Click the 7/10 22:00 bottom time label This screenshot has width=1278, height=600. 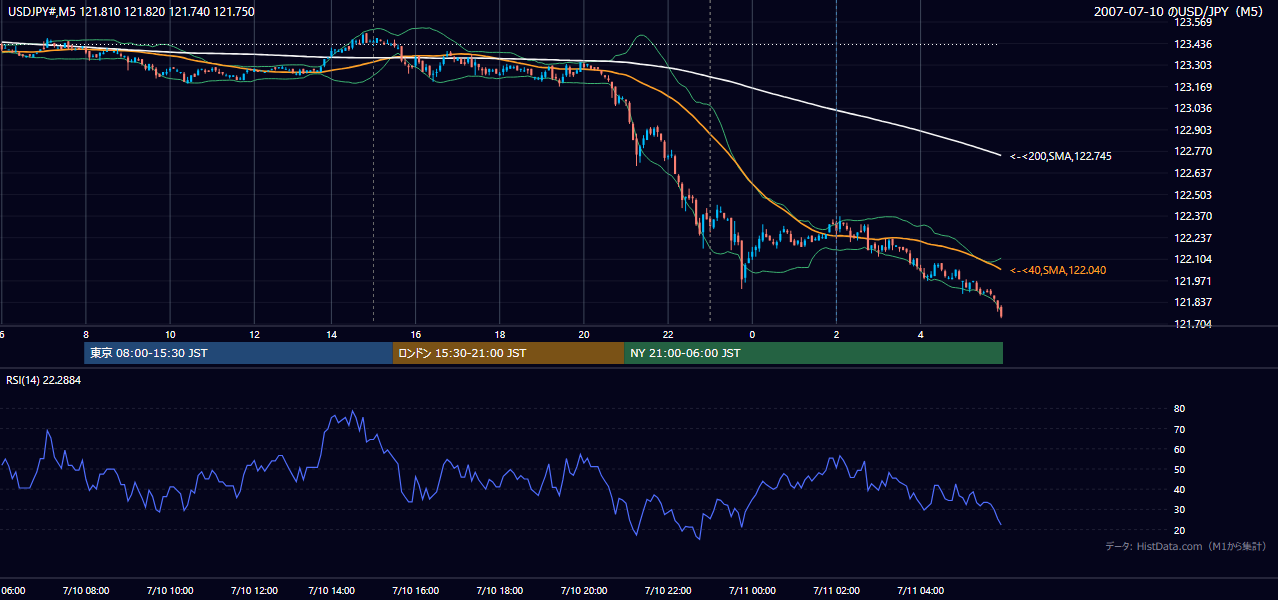(x=668, y=591)
